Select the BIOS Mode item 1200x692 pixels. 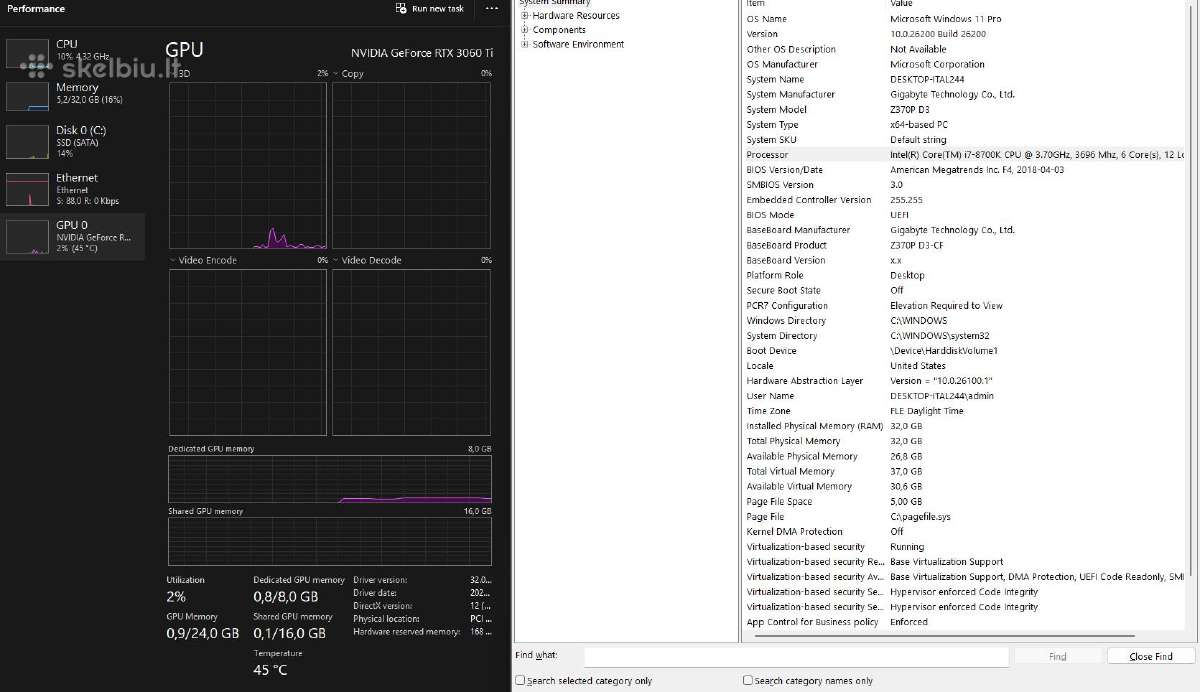tap(770, 215)
